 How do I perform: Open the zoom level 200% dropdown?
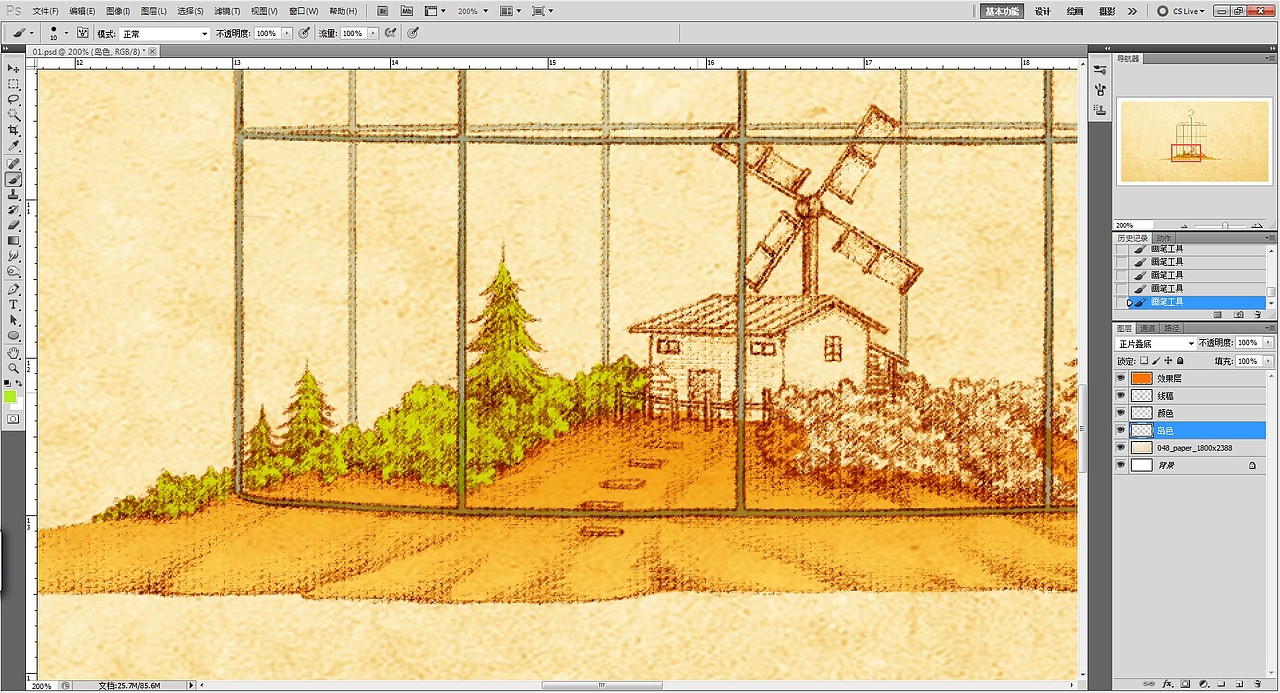point(473,11)
